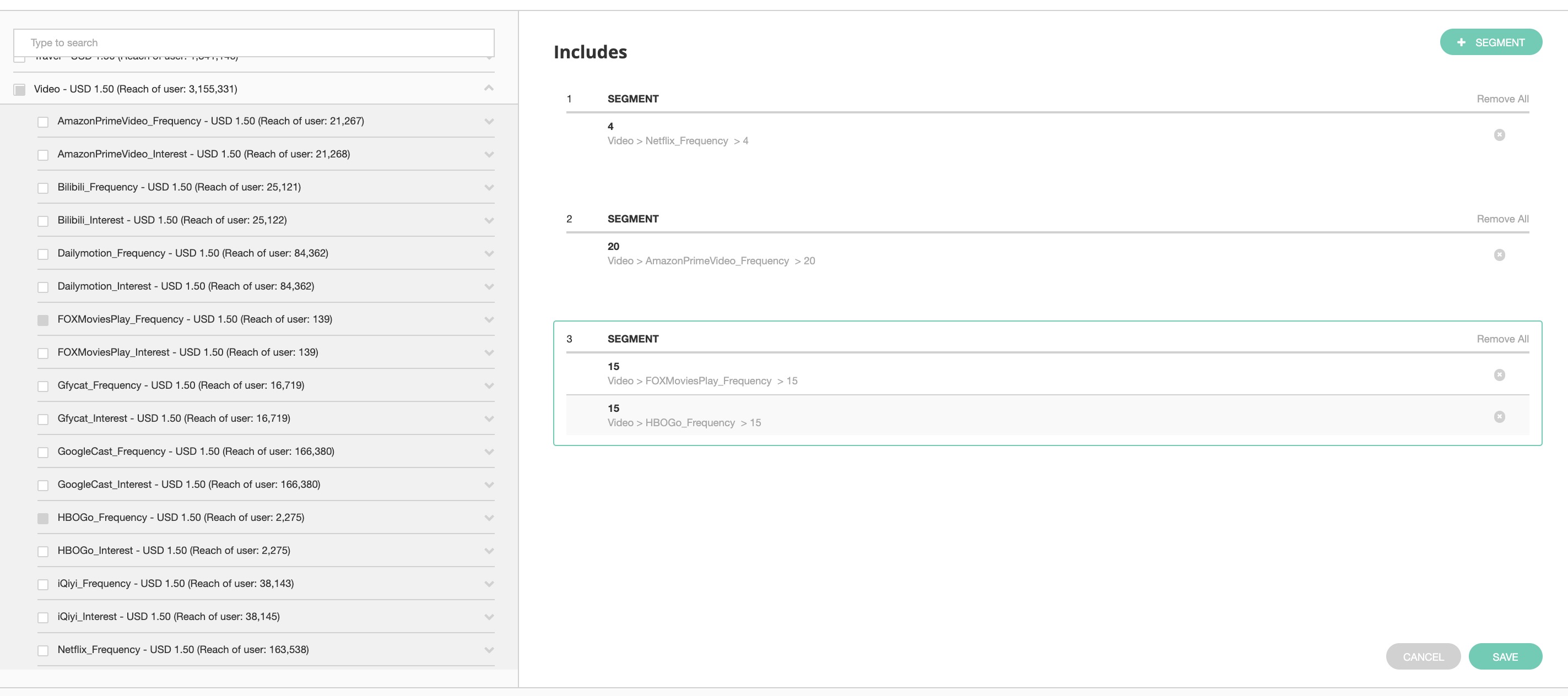Screen dimensions: 1568x696
Task: Expand the GoogleCast_Interest options arrow
Action: (489, 485)
